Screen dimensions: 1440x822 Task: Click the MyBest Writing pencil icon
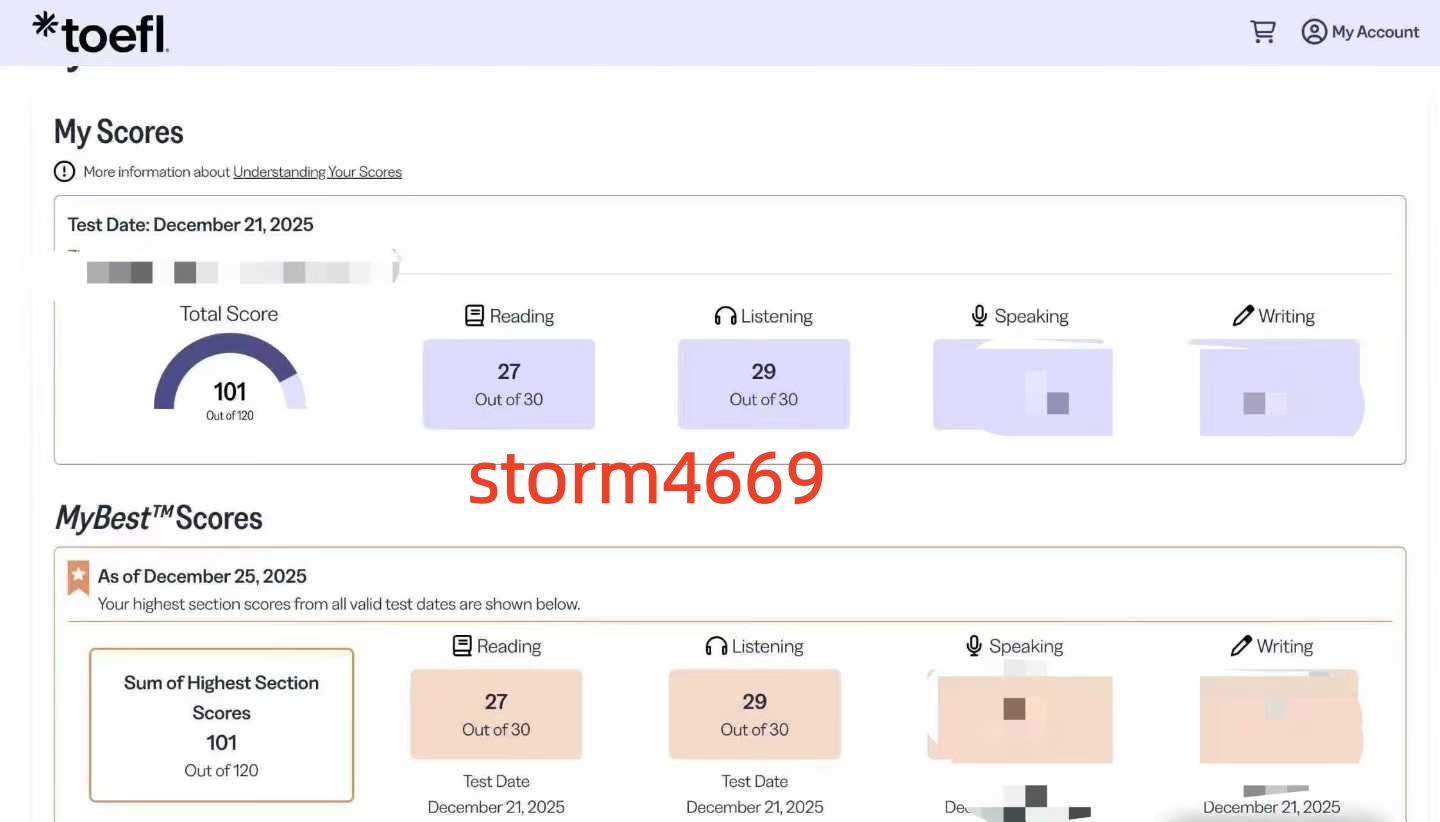(x=1241, y=646)
